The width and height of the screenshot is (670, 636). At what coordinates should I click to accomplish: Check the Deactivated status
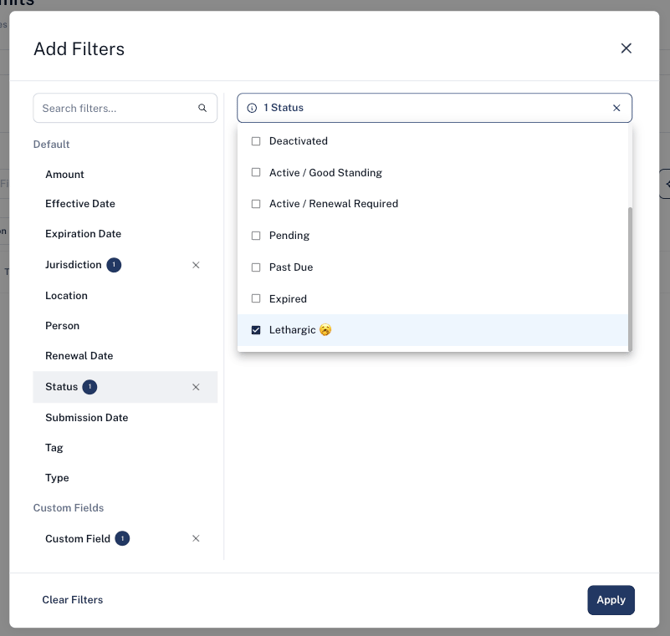(256, 141)
